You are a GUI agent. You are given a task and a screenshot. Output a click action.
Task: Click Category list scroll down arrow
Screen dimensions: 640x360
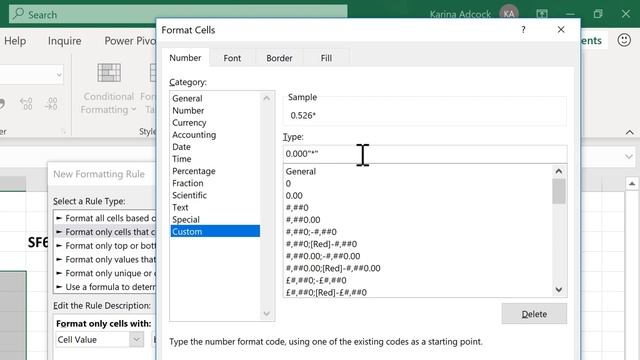click(267, 313)
